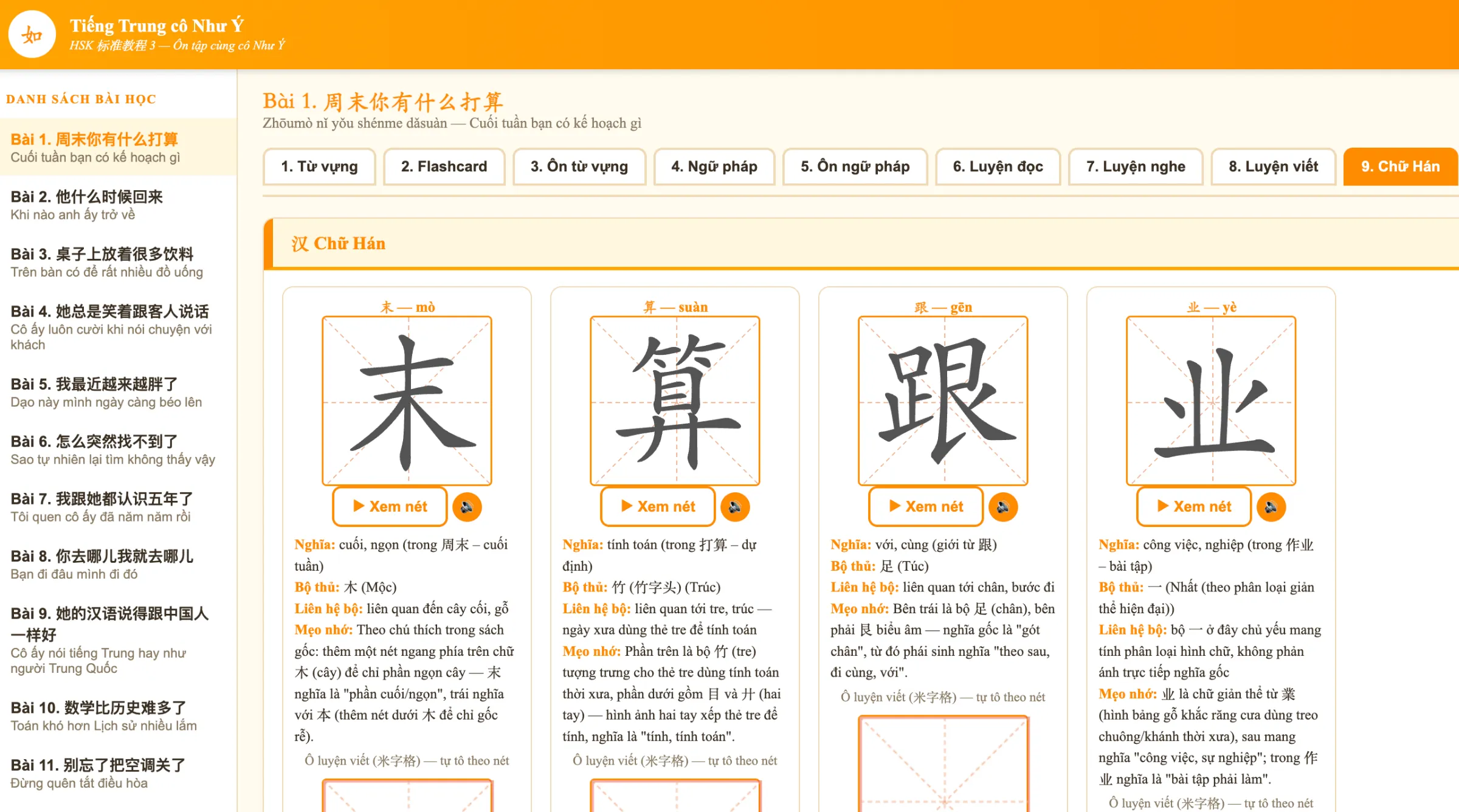Click the large 末 character grid
Viewport: 1459px width, 812px height.
(407, 401)
